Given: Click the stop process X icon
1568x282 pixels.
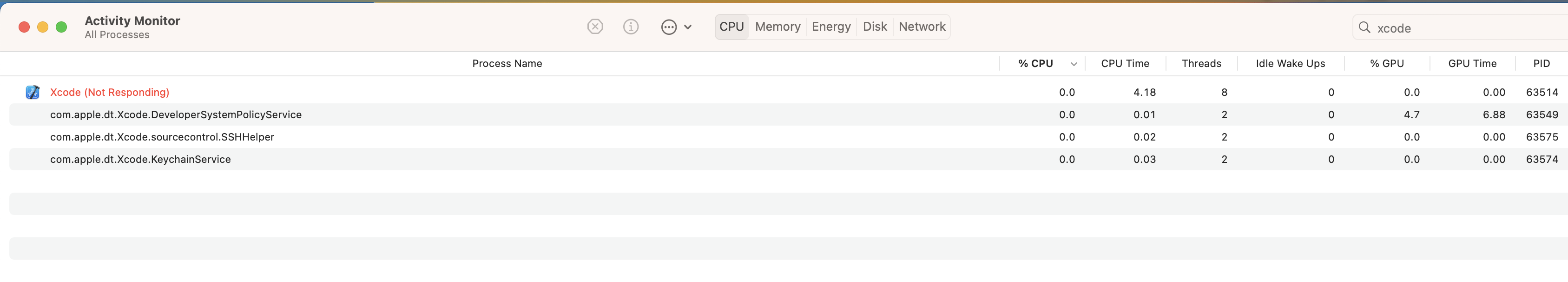Looking at the screenshot, I should pos(595,27).
